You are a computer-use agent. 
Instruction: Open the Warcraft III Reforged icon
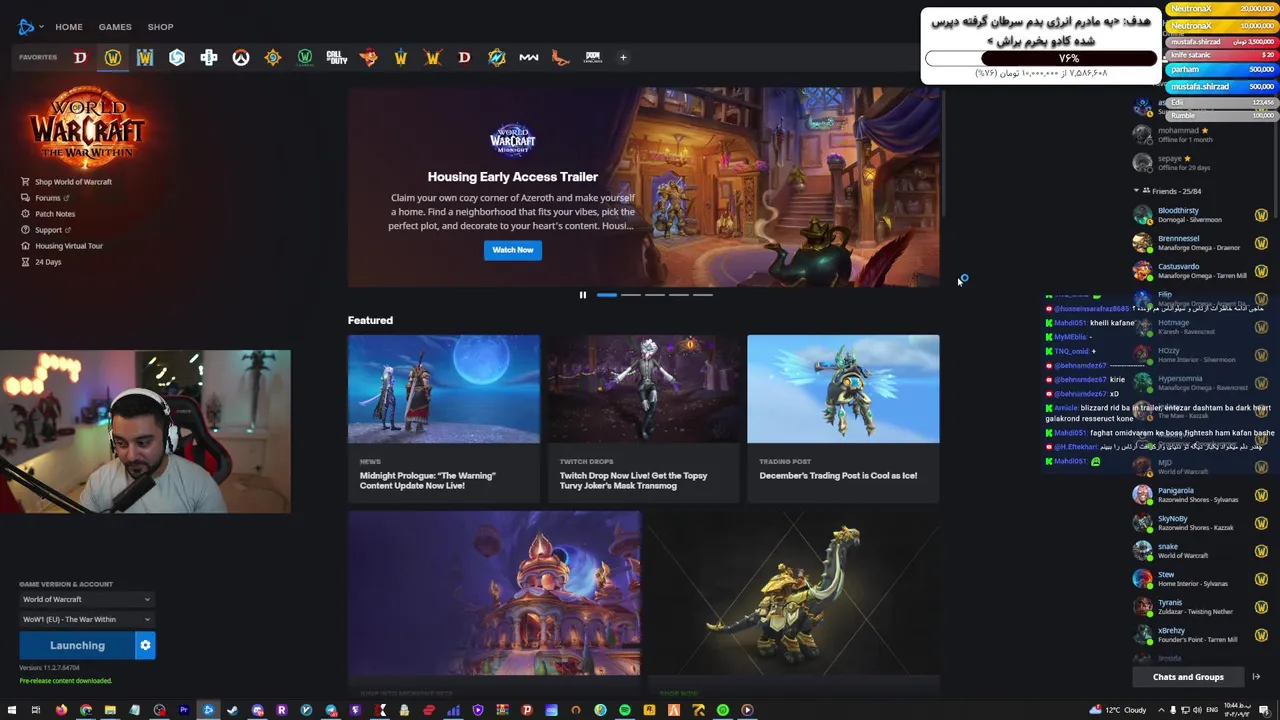point(145,58)
